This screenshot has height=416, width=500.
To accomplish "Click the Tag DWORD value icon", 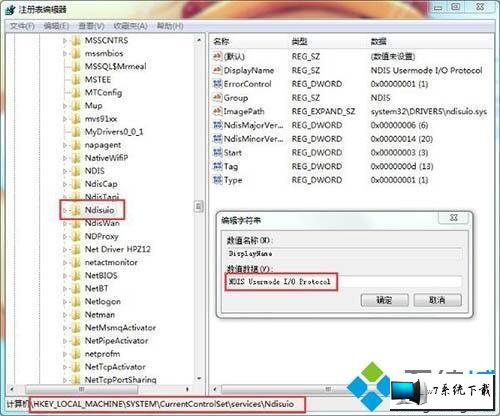I will (217, 166).
